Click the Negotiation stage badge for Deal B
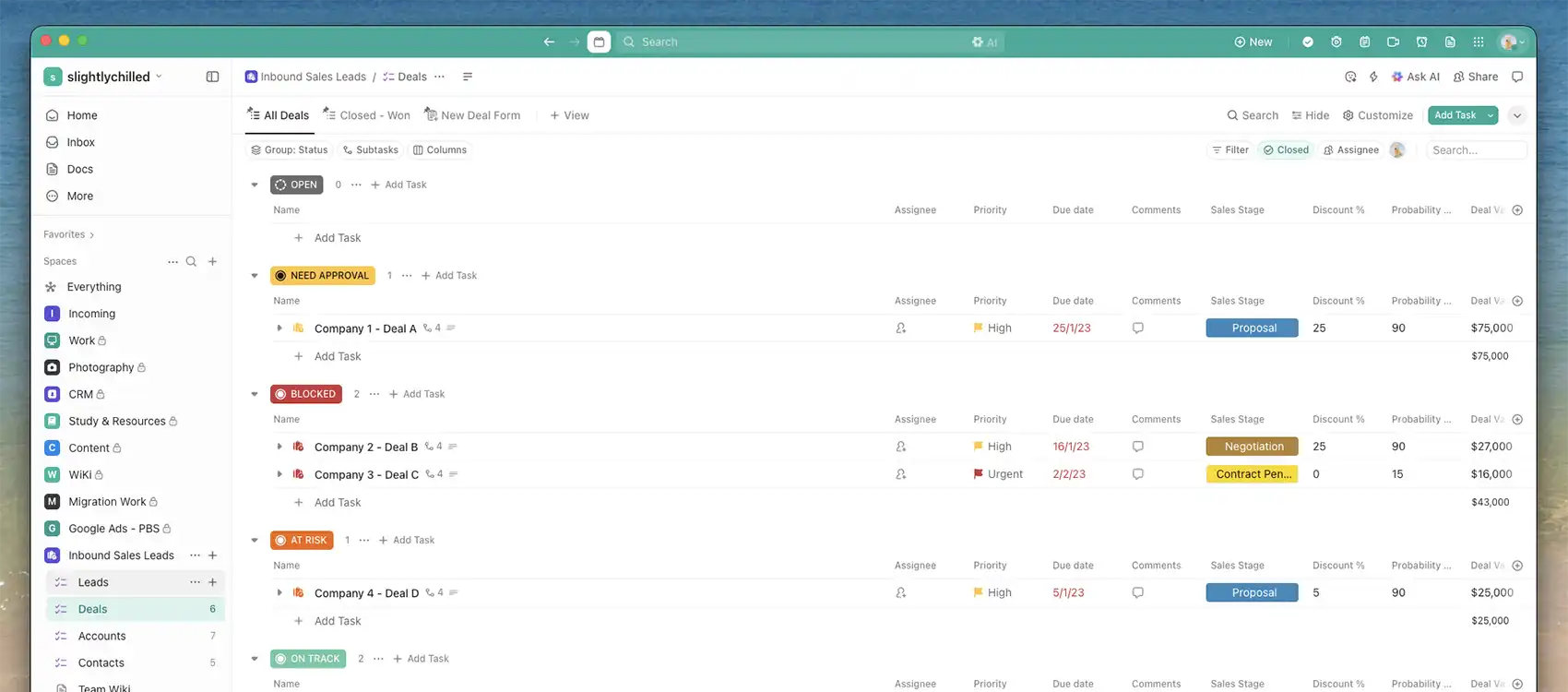The height and width of the screenshot is (692, 1568). point(1253,447)
